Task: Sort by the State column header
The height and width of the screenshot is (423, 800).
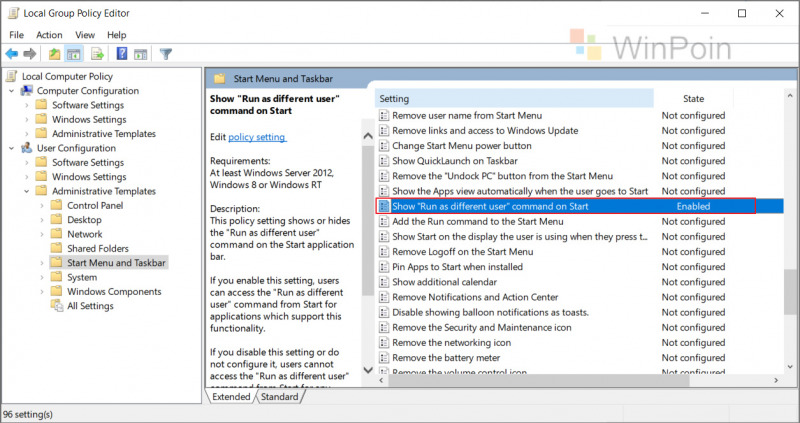Action: 693,98
